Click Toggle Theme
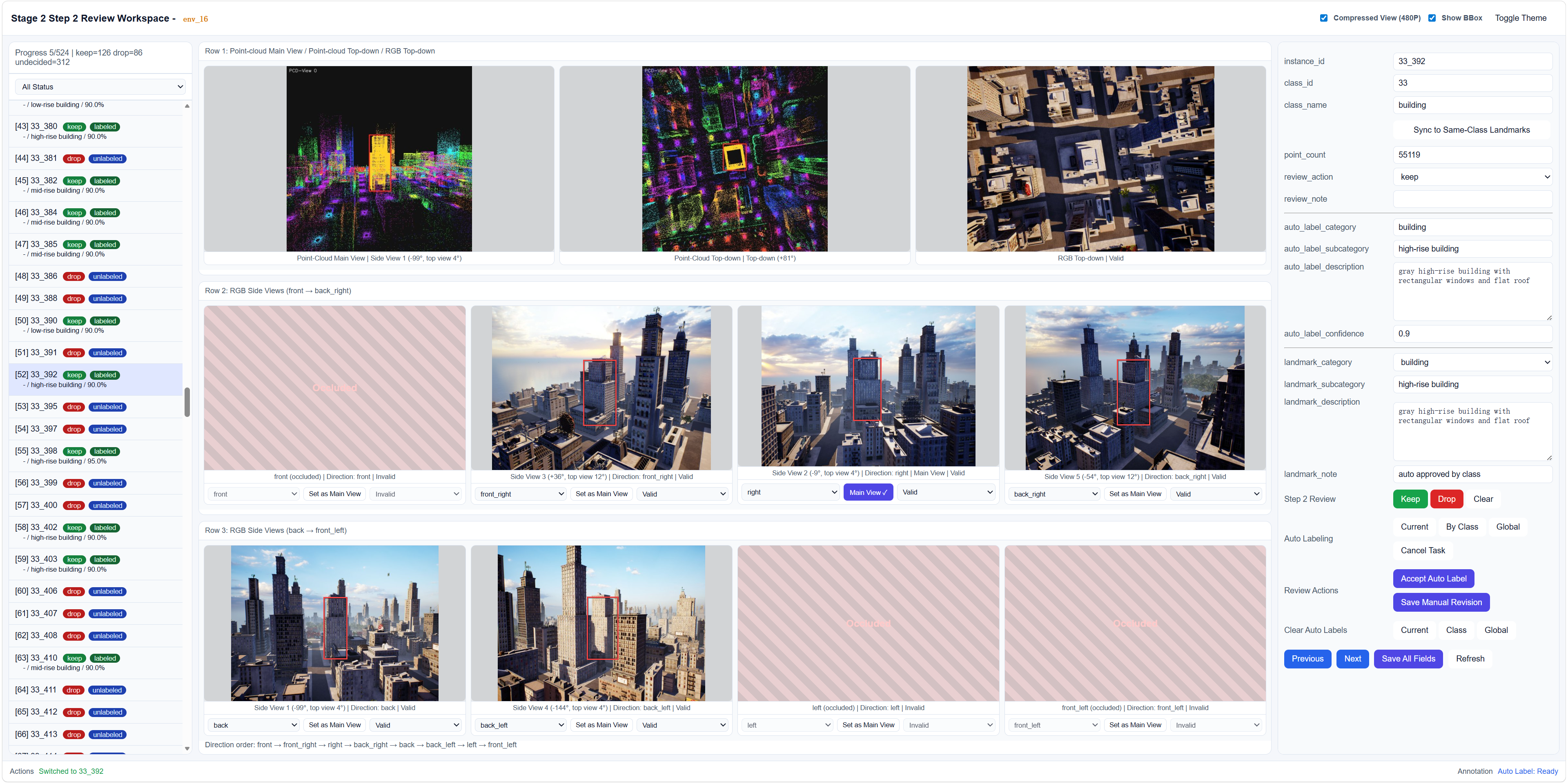 [1521, 18]
